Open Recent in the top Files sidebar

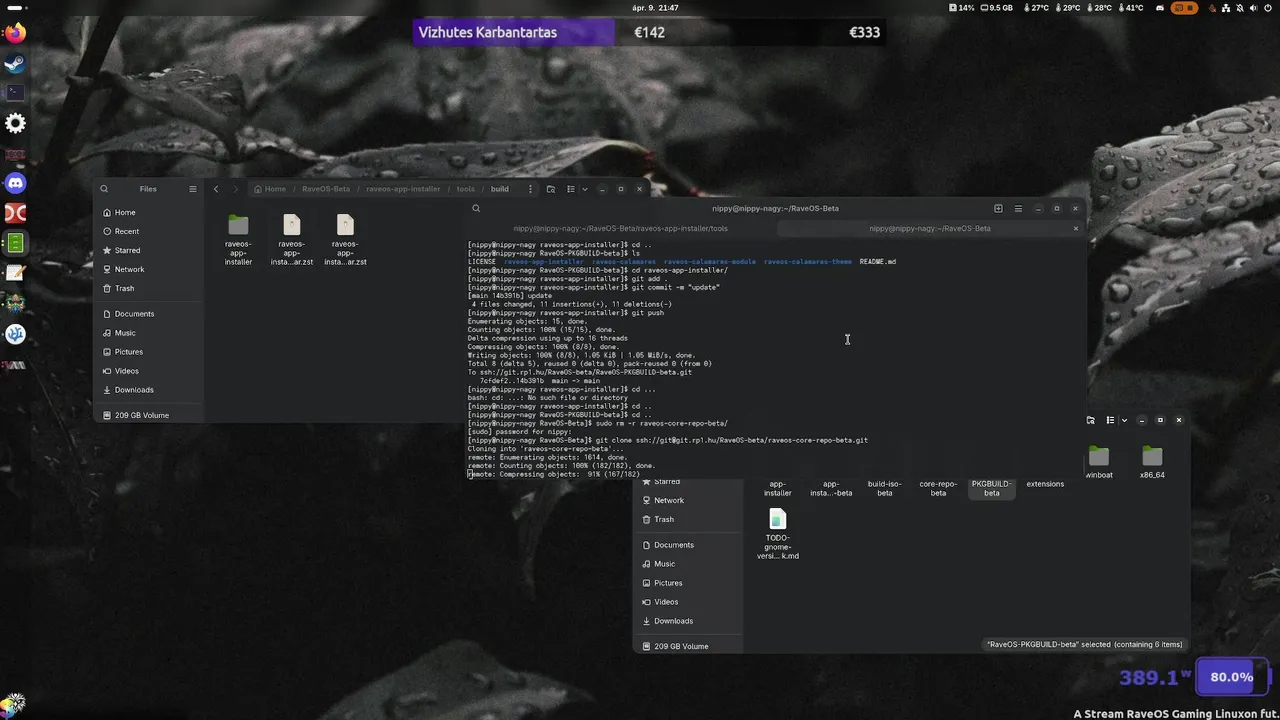click(x=149, y=232)
